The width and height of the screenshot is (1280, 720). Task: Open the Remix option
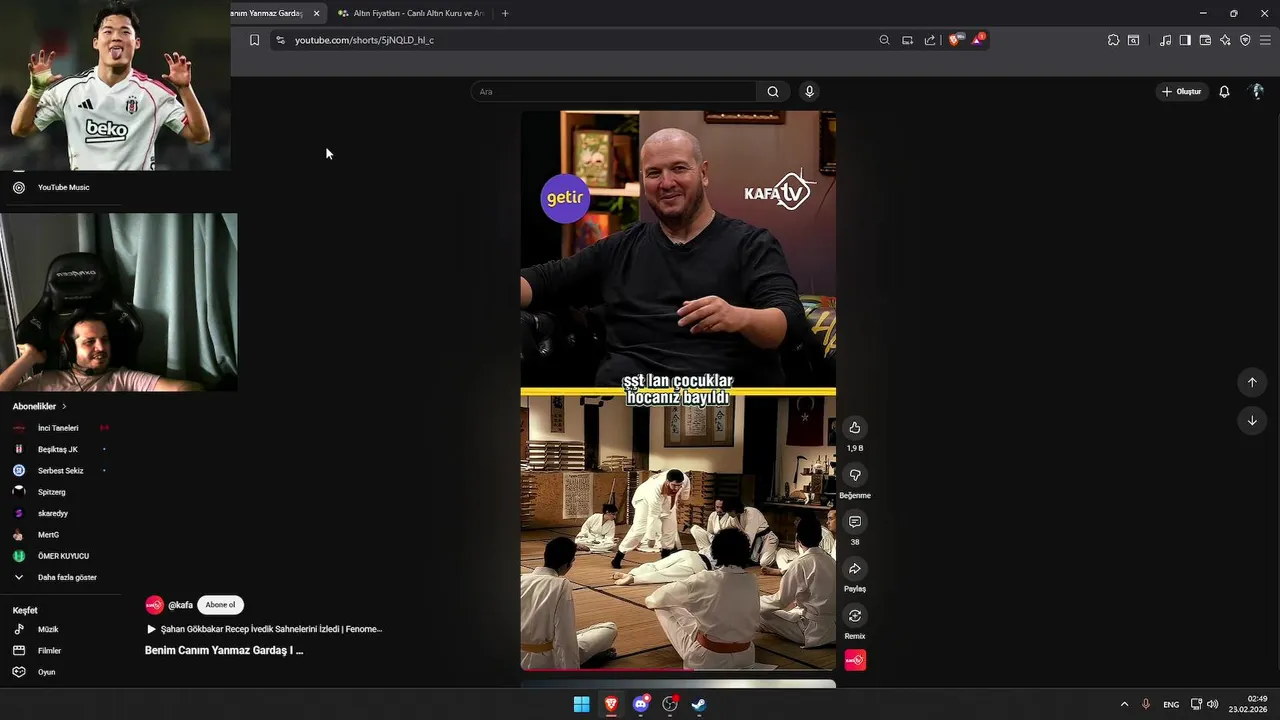pos(854,615)
